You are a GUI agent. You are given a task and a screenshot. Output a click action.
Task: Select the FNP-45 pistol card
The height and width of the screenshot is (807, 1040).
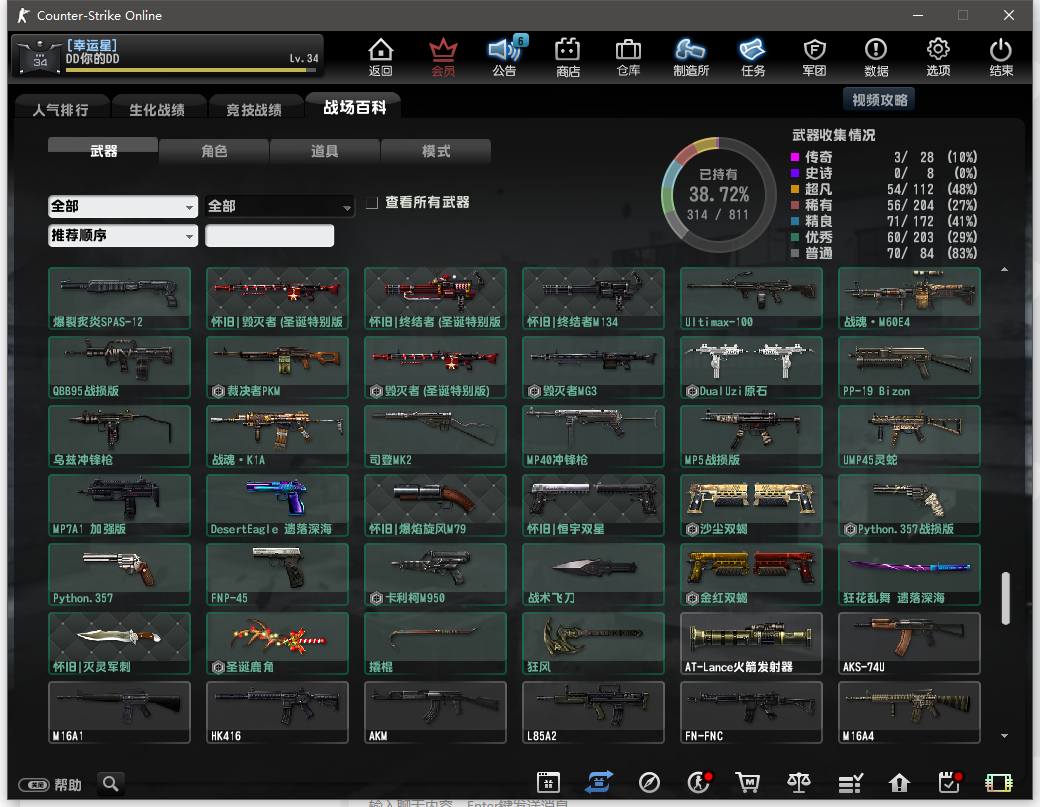277,574
